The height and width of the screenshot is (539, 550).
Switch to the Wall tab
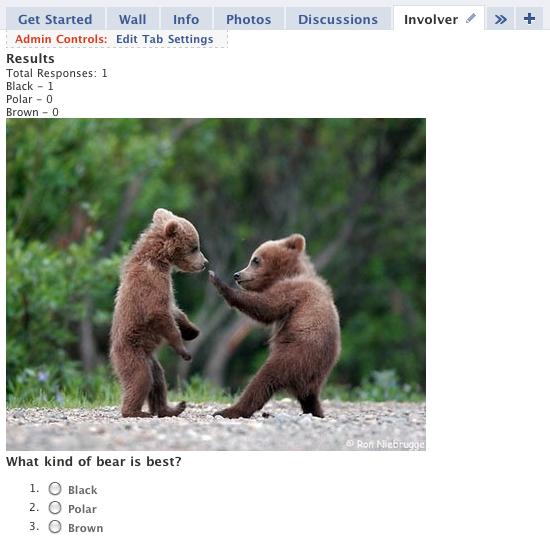[133, 19]
